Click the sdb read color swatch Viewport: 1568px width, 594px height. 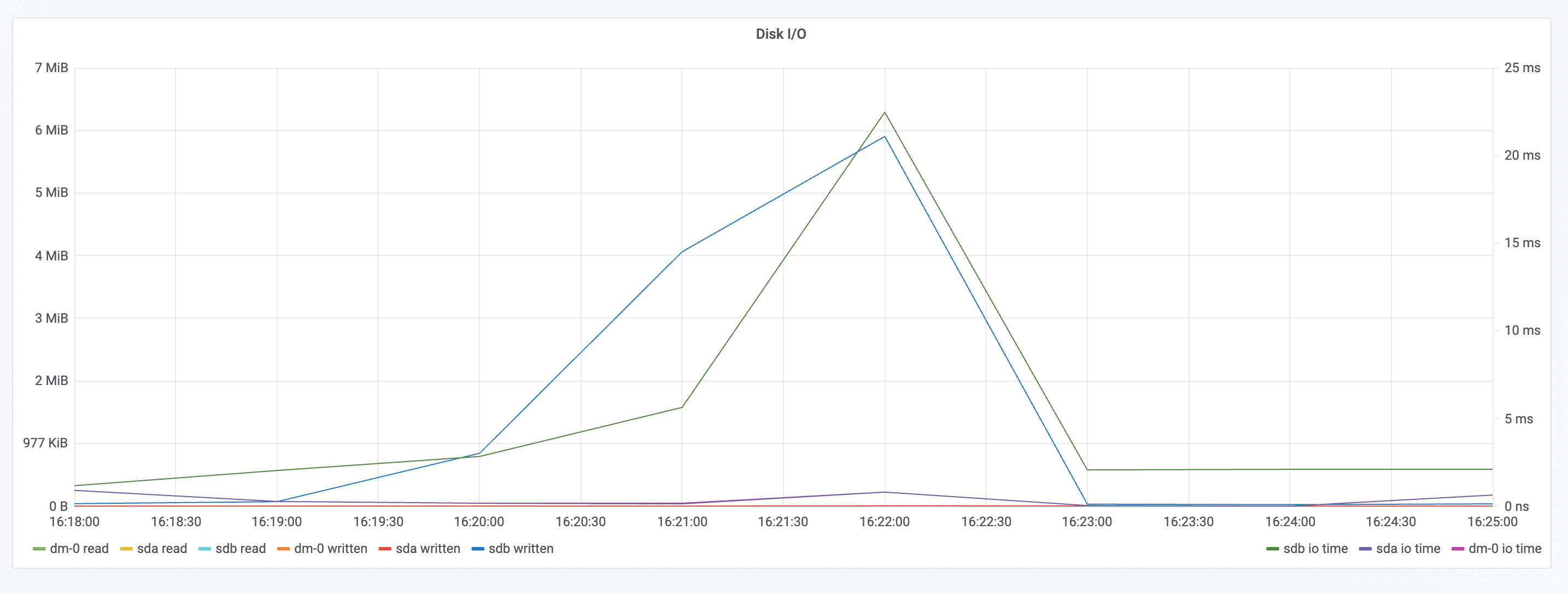(204, 549)
